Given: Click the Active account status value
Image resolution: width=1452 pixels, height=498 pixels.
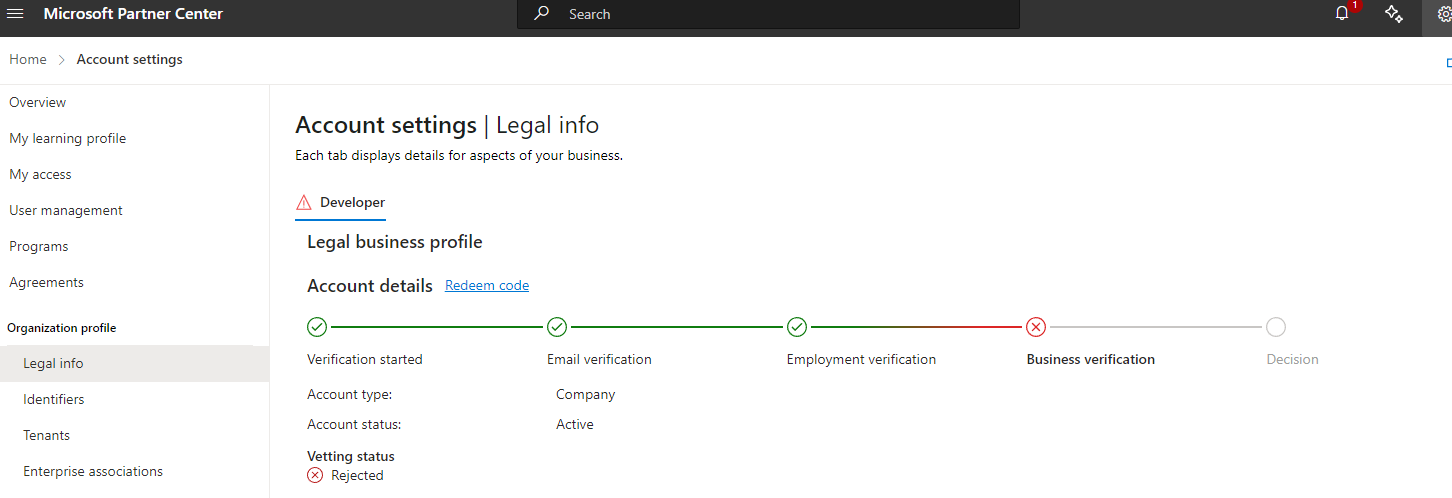Looking at the screenshot, I should coord(575,424).
